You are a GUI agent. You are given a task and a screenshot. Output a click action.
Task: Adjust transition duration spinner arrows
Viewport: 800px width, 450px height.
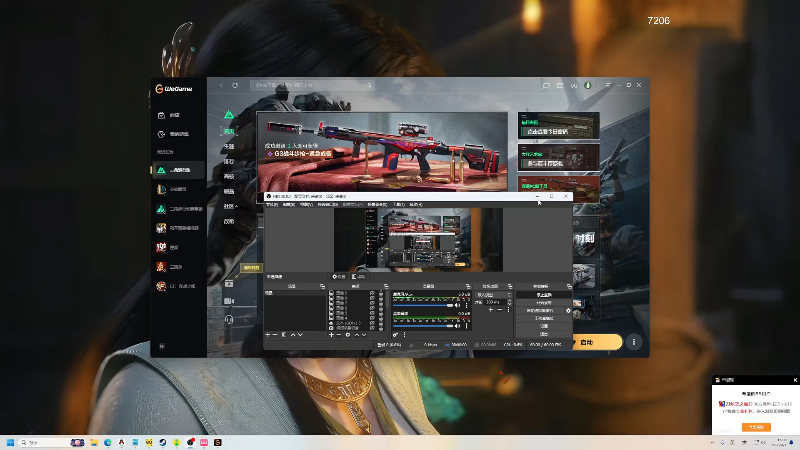coord(510,302)
